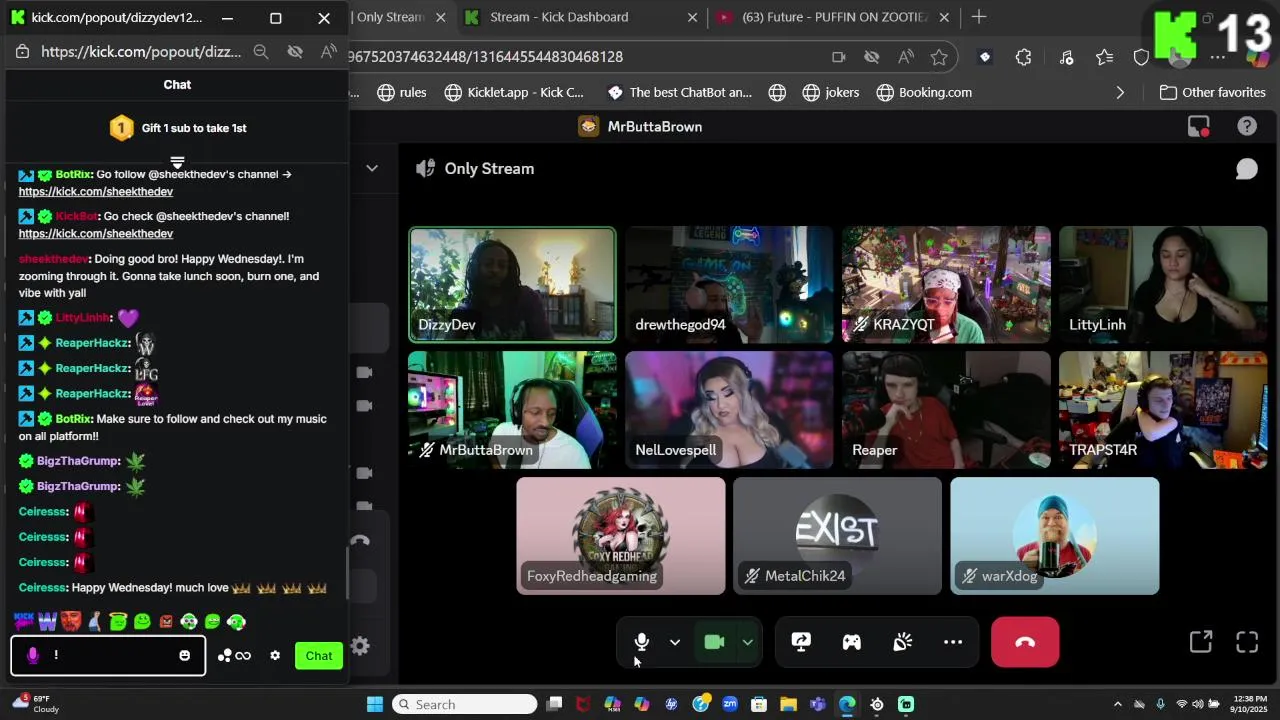The image size is (1280, 720).
Task: Zoom out in the popout window address bar
Action: (x=261, y=52)
